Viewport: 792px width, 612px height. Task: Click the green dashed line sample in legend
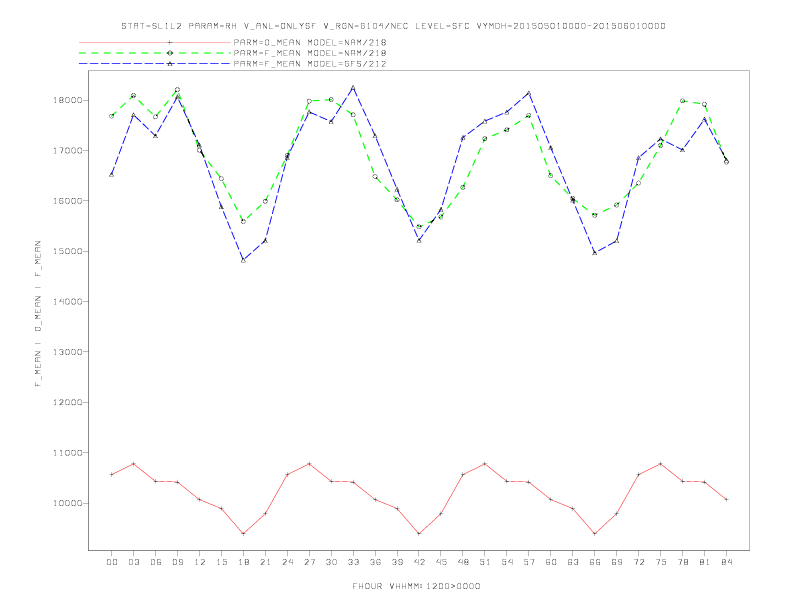(155, 53)
